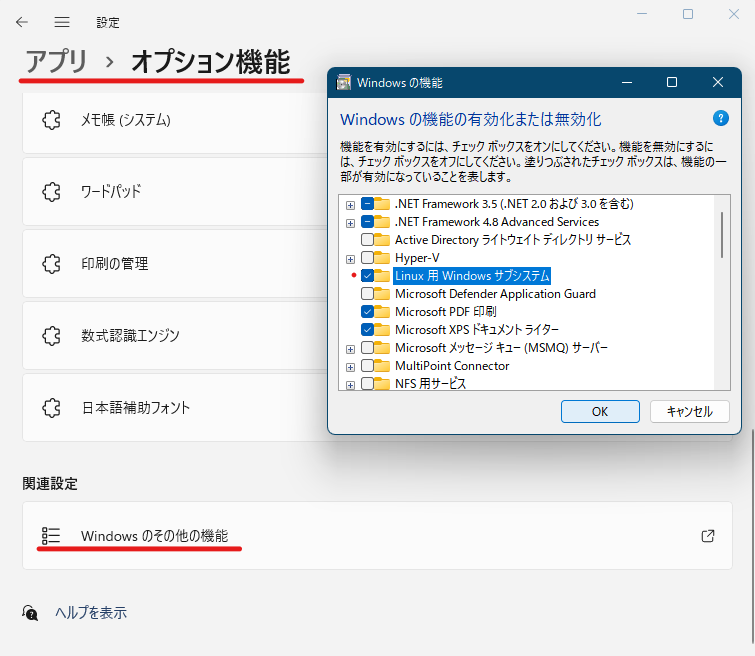Click the ワードパッド feature icon
Screen dimensions: 755x656
(52, 192)
